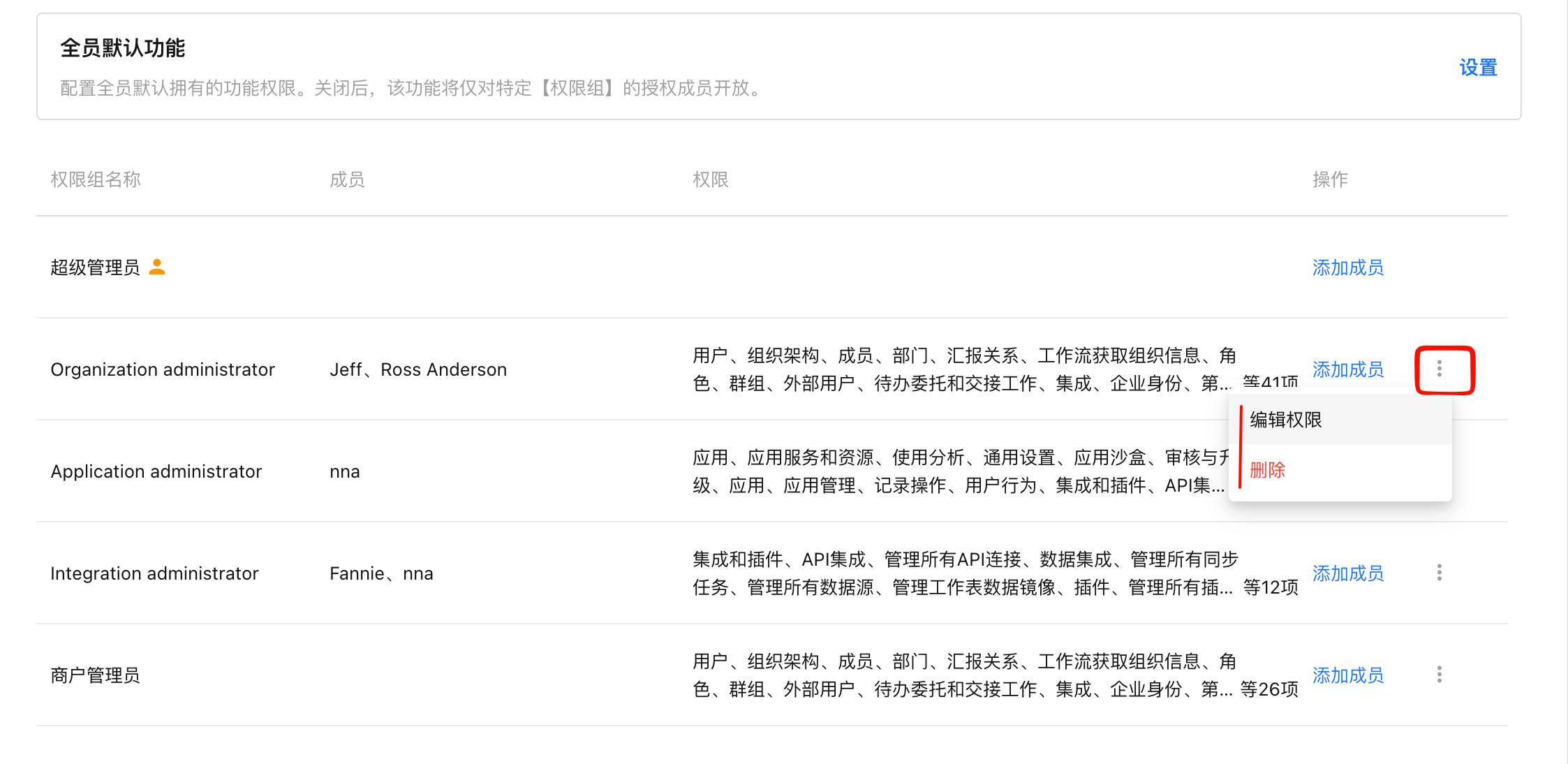
Task: Click 商户管理员 permissions summary 等26项
Action: coord(1269,689)
